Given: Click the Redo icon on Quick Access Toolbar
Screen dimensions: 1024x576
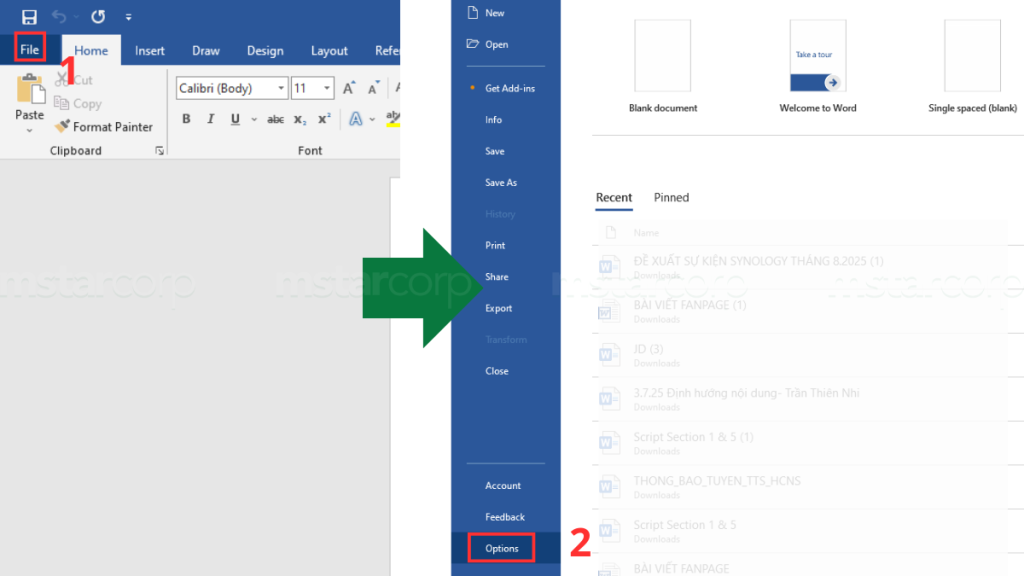Looking at the screenshot, I should [x=97, y=16].
